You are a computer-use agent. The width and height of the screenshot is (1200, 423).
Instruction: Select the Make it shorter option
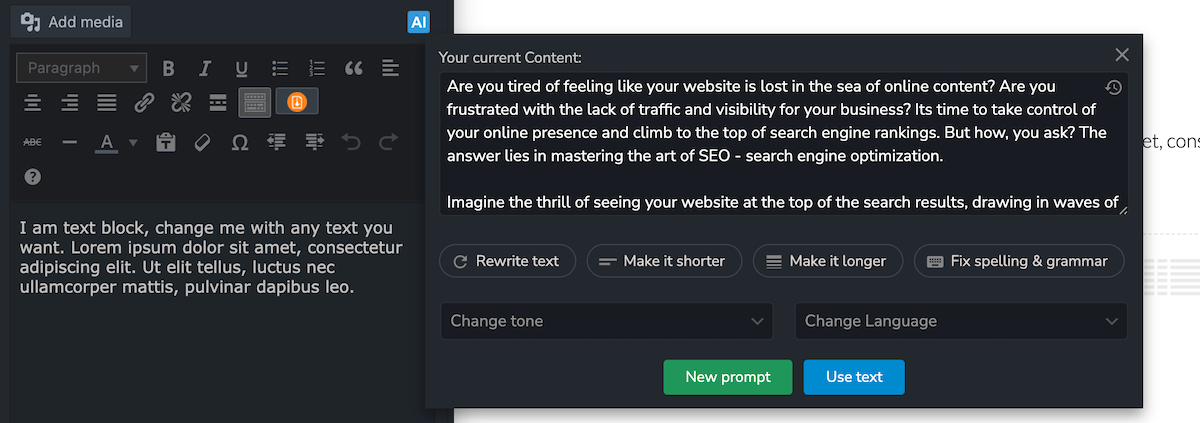(664, 261)
